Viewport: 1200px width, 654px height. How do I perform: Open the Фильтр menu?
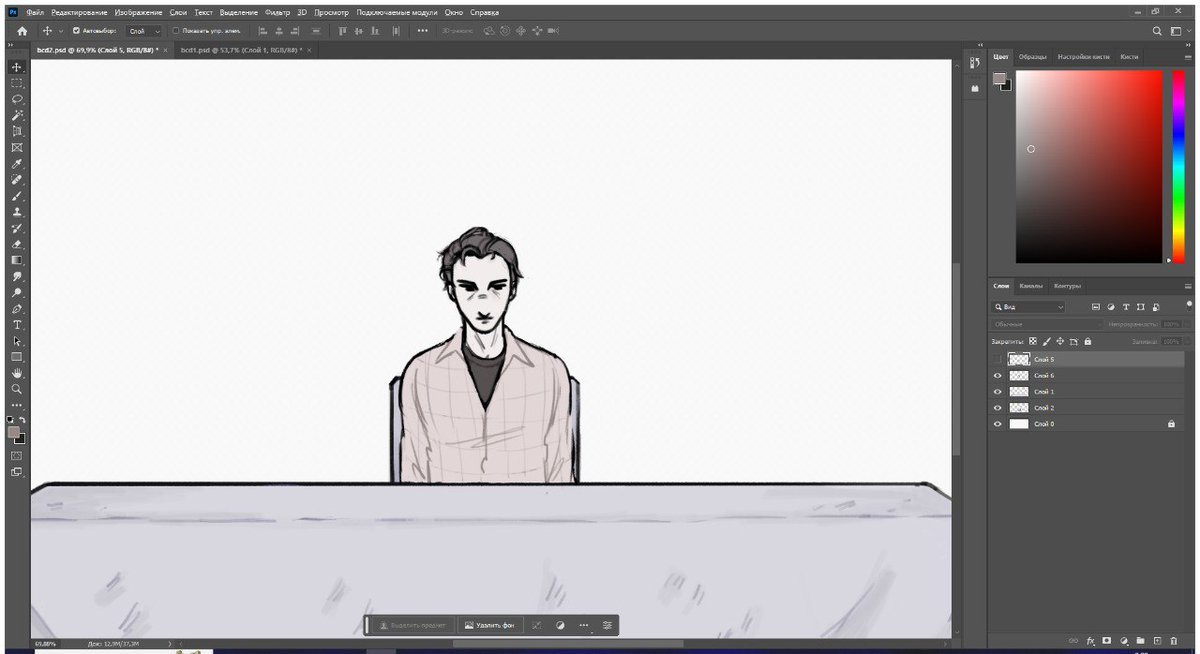tap(277, 12)
